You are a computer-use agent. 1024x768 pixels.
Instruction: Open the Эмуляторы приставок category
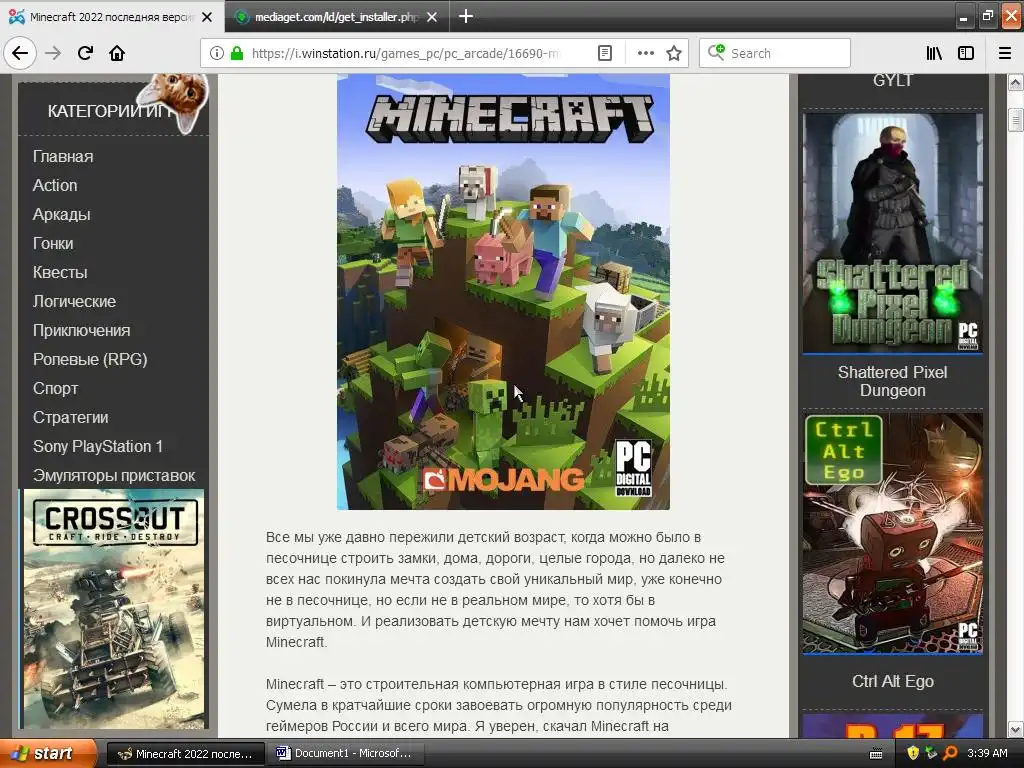(x=114, y=475)
